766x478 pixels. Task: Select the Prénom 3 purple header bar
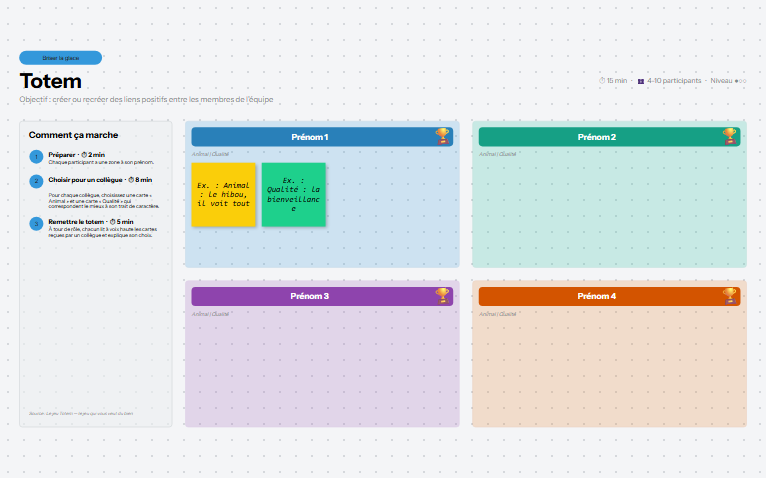tap(322, 296)
